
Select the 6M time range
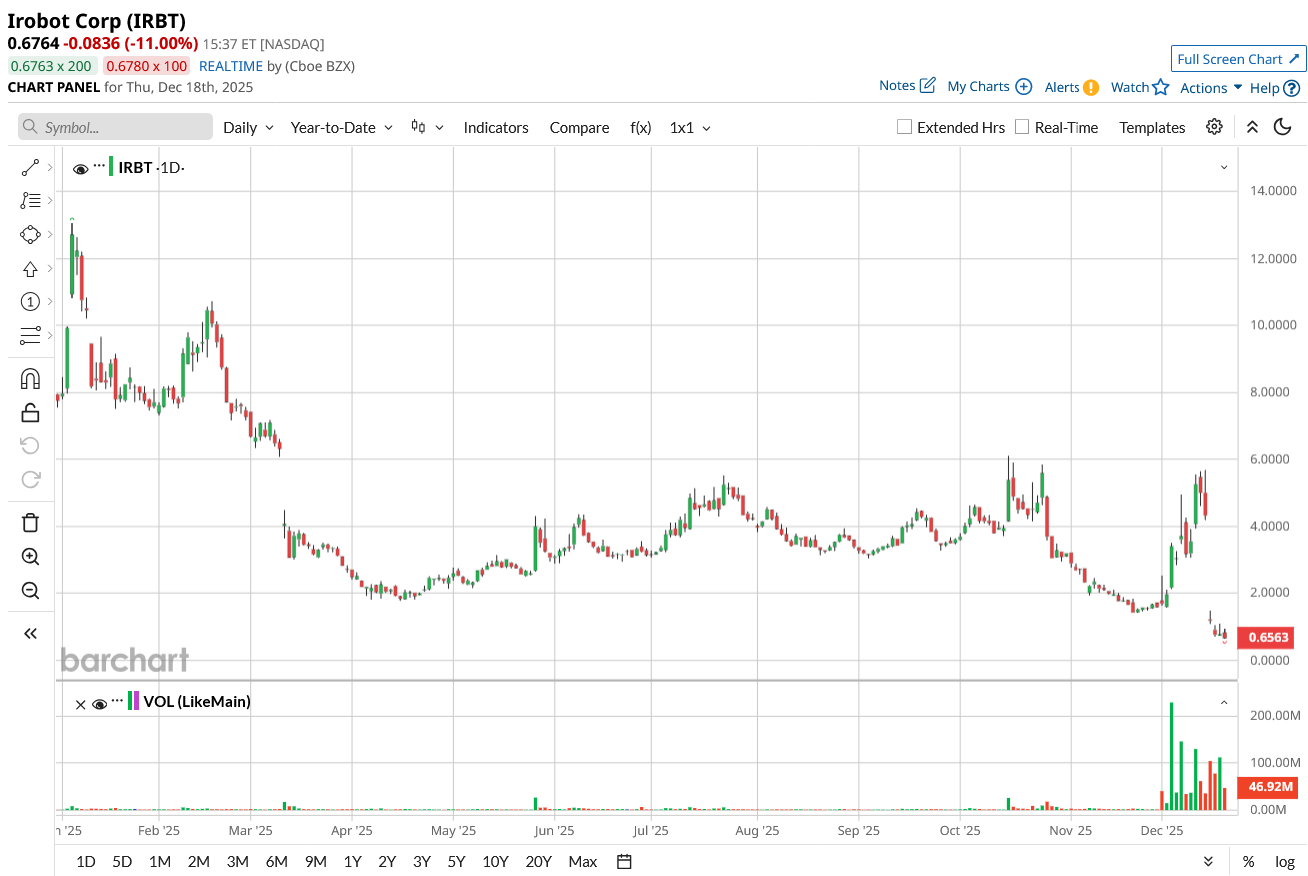[x=277, y=862]
